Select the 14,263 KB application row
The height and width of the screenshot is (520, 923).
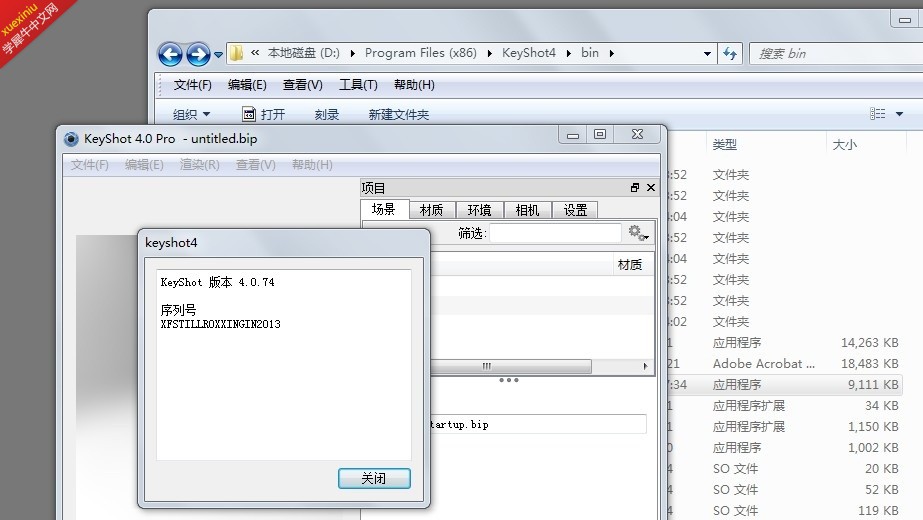785,343
